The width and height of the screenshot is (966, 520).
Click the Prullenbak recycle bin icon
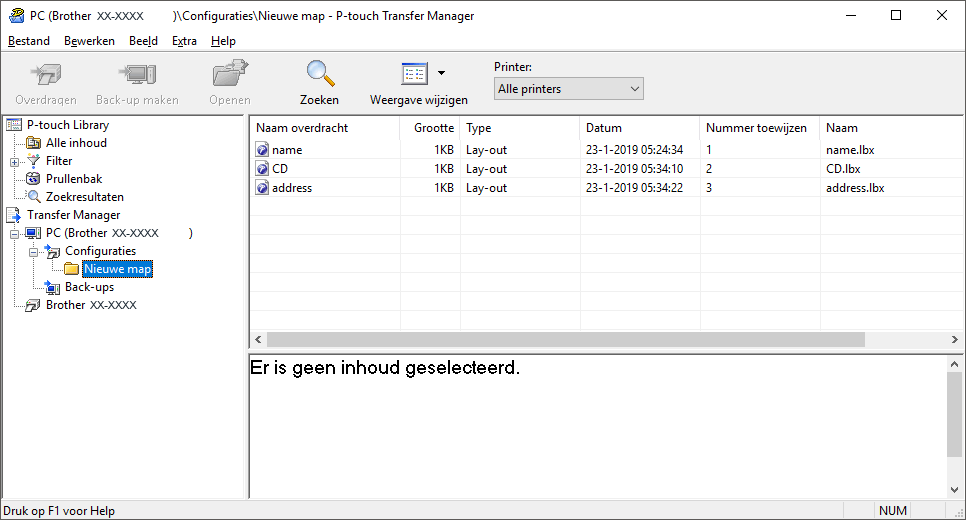click(x=33, y=179)
